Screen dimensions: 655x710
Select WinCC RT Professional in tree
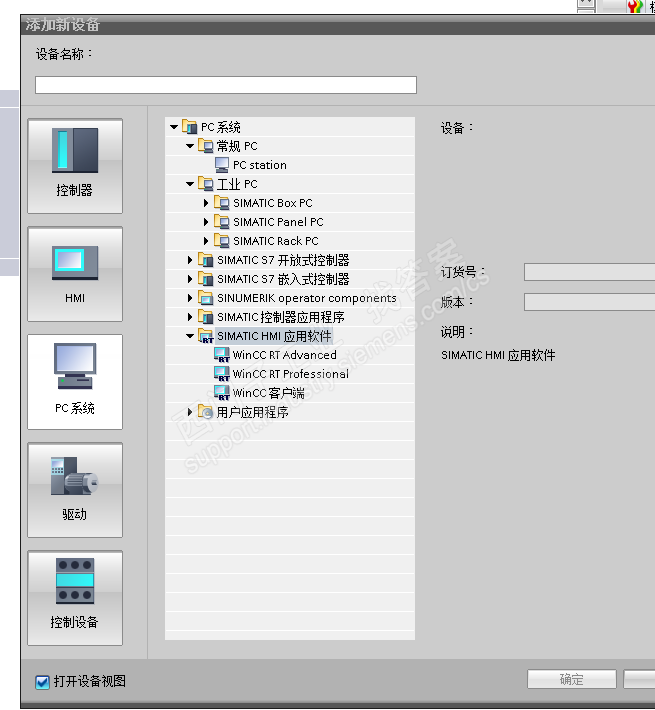click(291, 374)
